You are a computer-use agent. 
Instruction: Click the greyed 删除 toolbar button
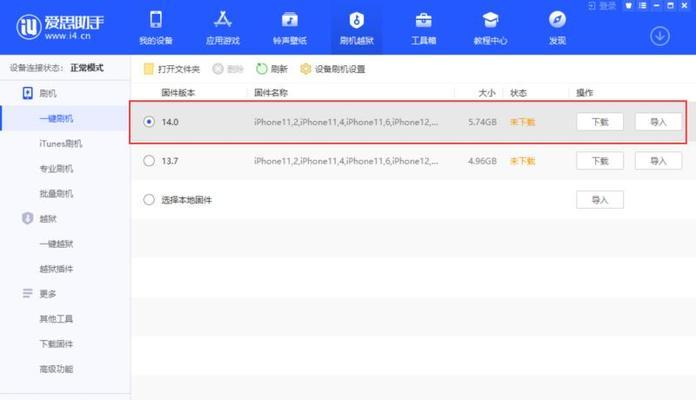click(x=228, y=69)
